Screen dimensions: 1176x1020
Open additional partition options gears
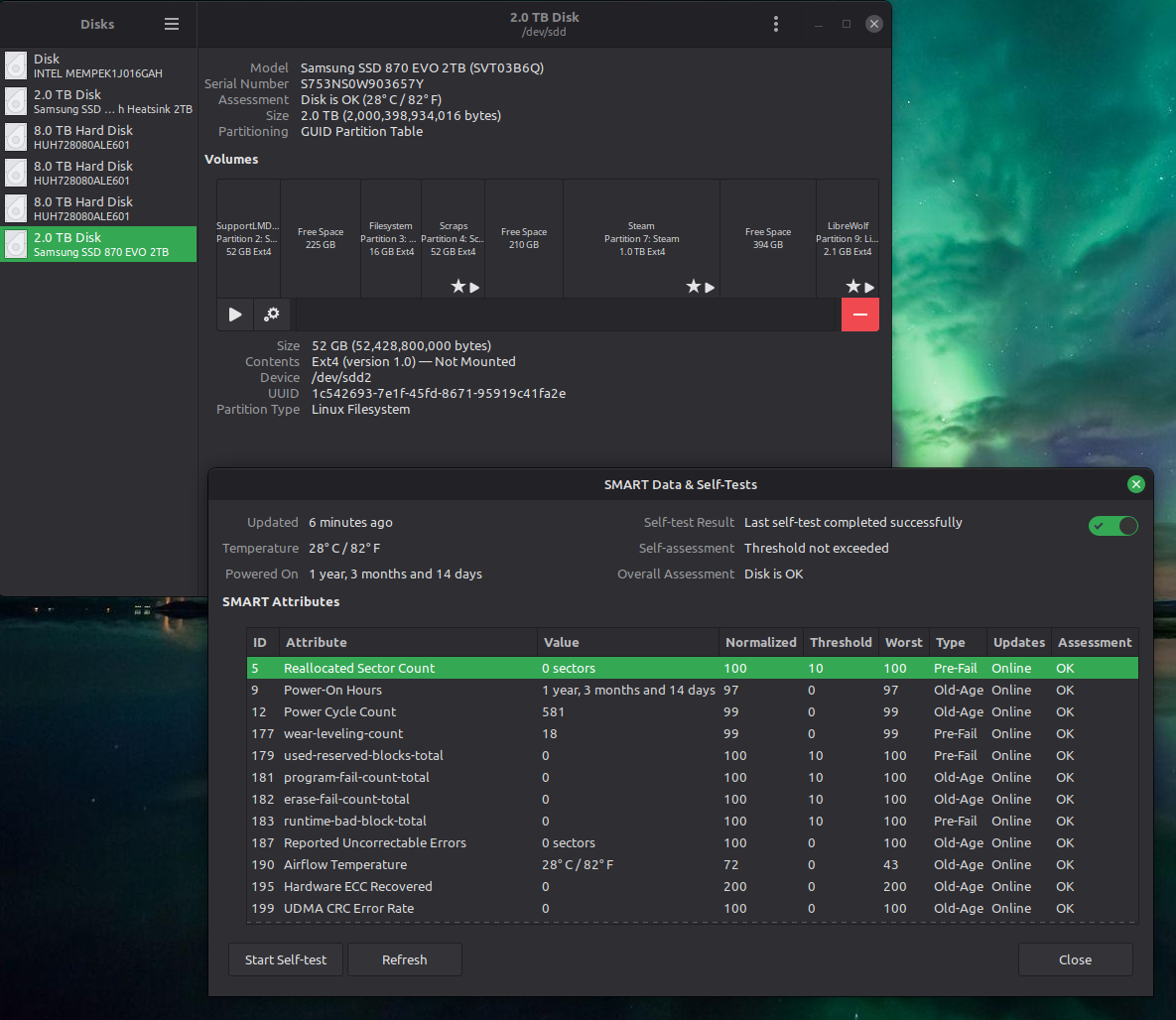[272, 315]
